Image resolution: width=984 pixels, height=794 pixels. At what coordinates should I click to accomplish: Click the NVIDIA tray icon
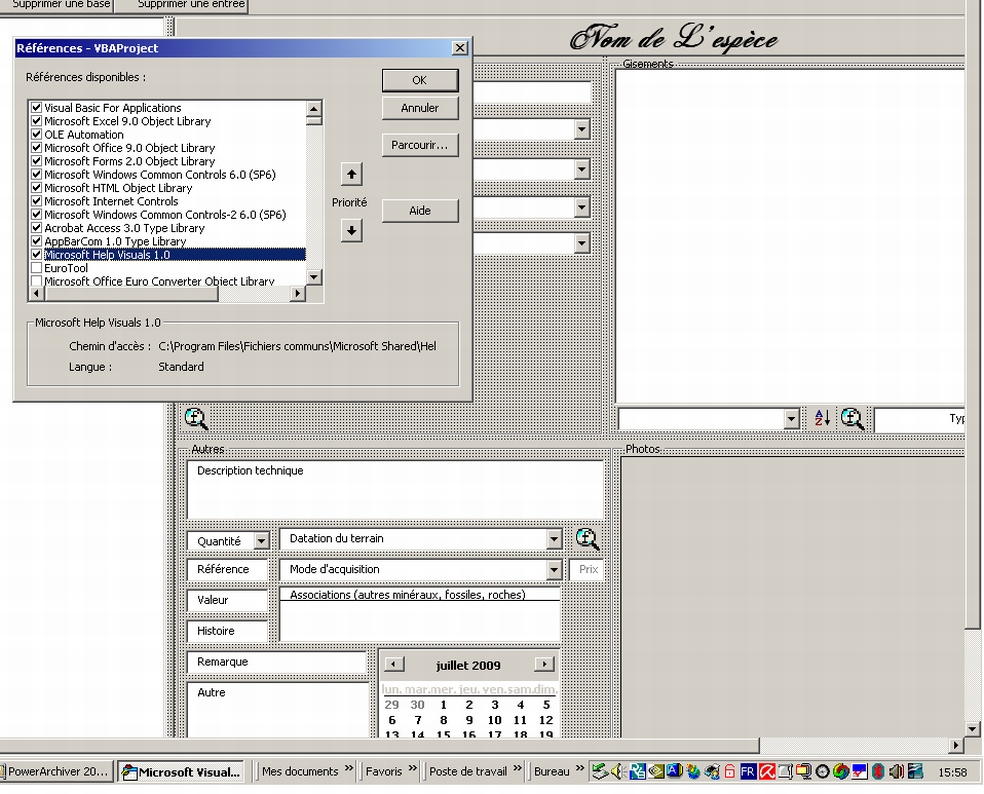coord(656,771)
